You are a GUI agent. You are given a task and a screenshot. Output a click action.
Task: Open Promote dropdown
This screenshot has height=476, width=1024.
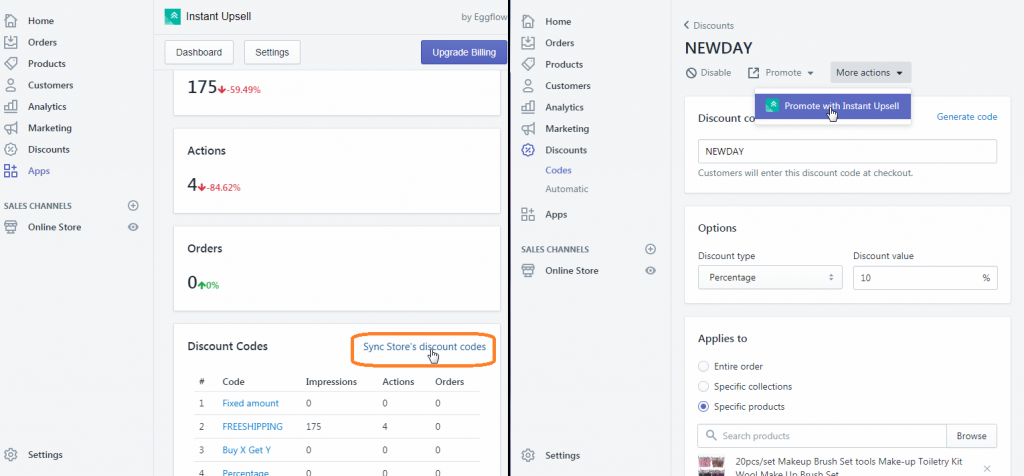[780, 72]
